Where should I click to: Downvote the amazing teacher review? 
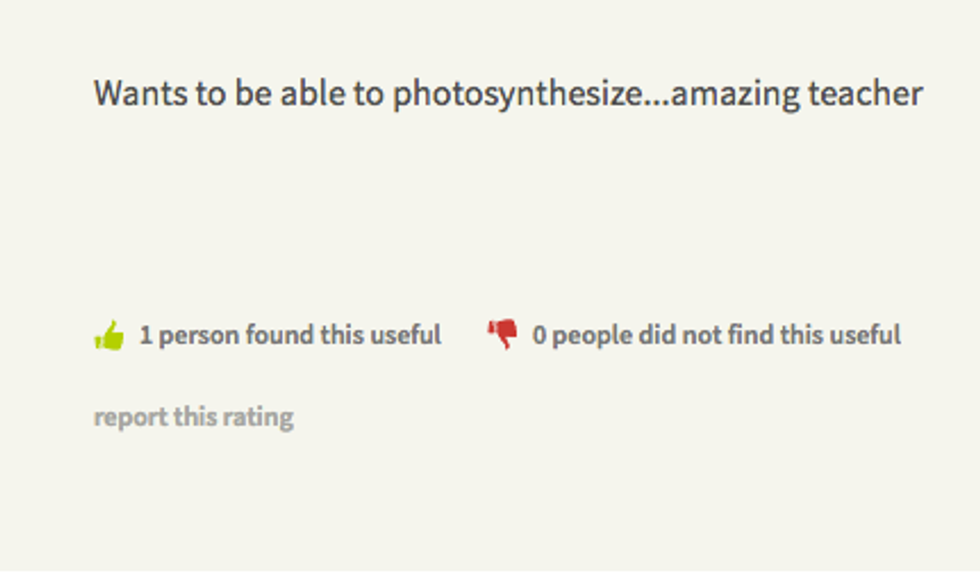coord(502,334)
